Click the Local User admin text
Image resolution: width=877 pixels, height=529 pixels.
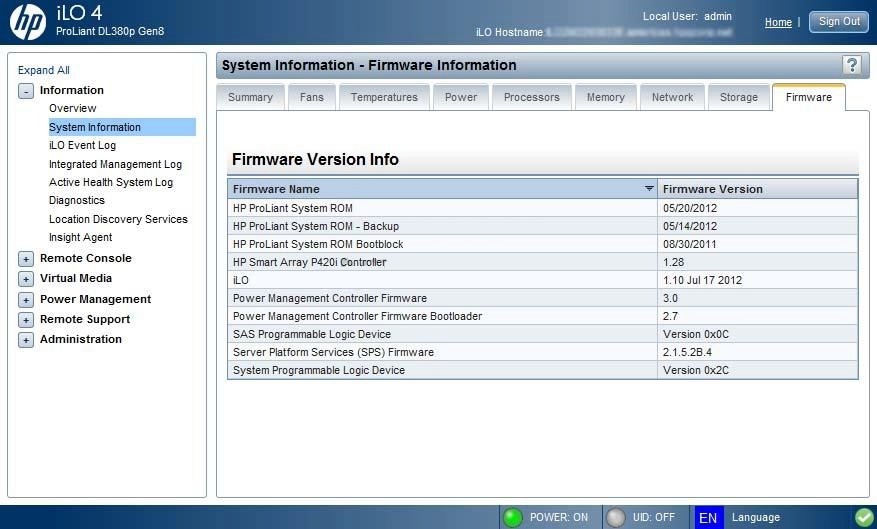point(687,16)
